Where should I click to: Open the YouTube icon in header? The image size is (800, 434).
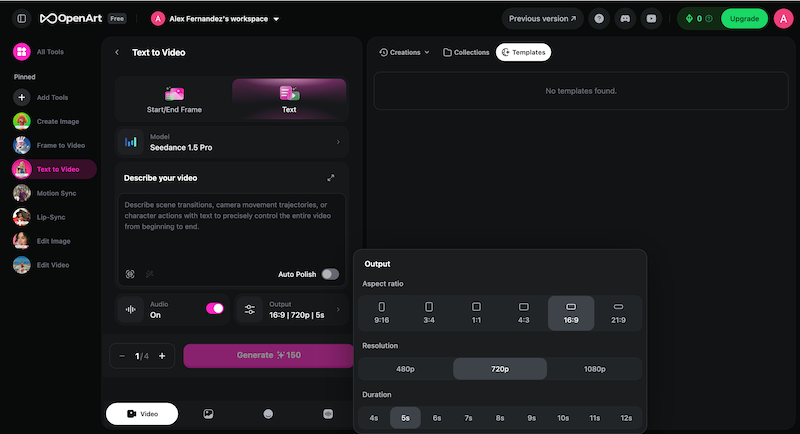pyautogui.click(x=651, y=18)
